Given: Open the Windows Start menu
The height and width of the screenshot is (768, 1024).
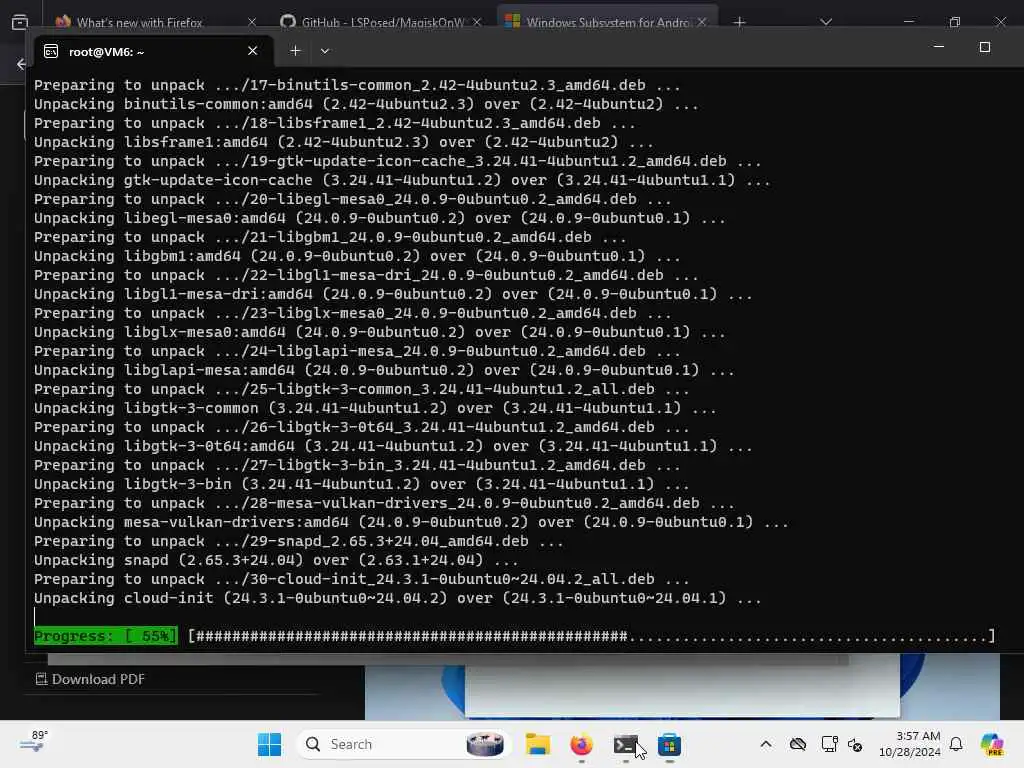Looking at the screenshot, I should coord(269,744).
